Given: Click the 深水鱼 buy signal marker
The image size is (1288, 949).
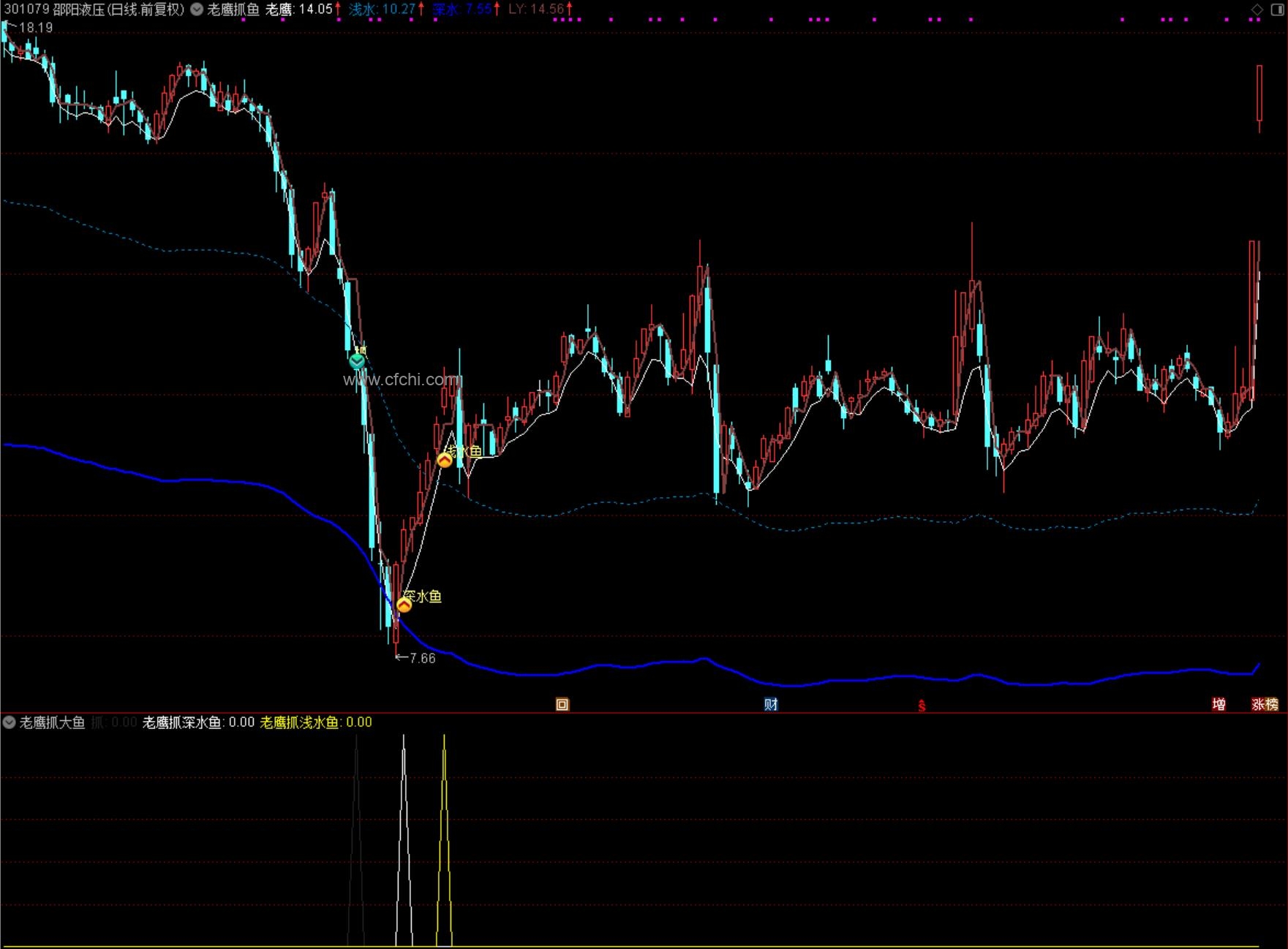Looking at the screenshot, I should (404, 605).
